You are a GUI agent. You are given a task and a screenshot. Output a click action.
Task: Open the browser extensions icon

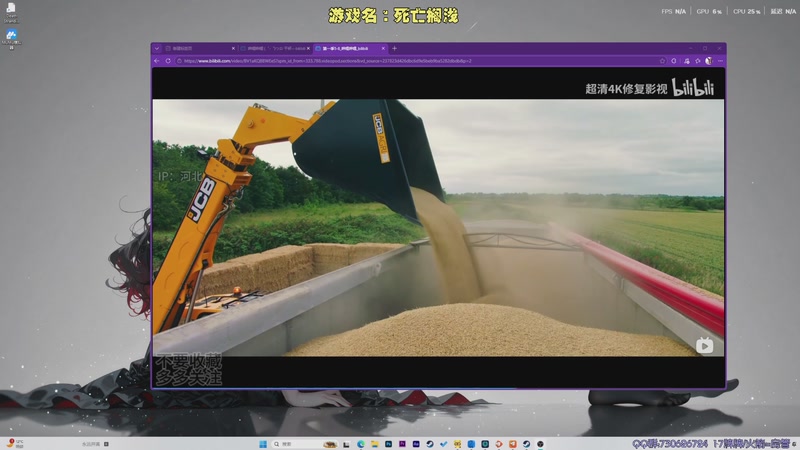pyautogui.click(x=674, y=61)
